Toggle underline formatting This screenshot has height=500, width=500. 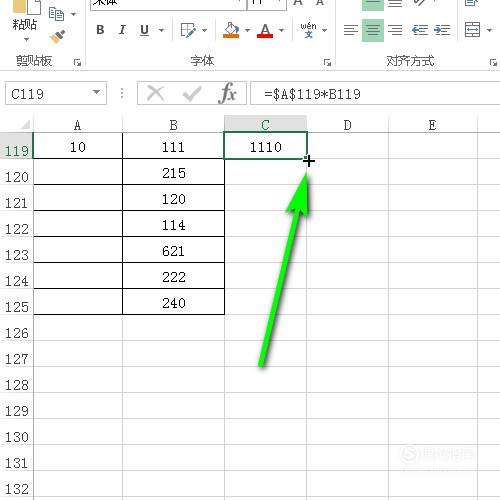tap(144, 30)
